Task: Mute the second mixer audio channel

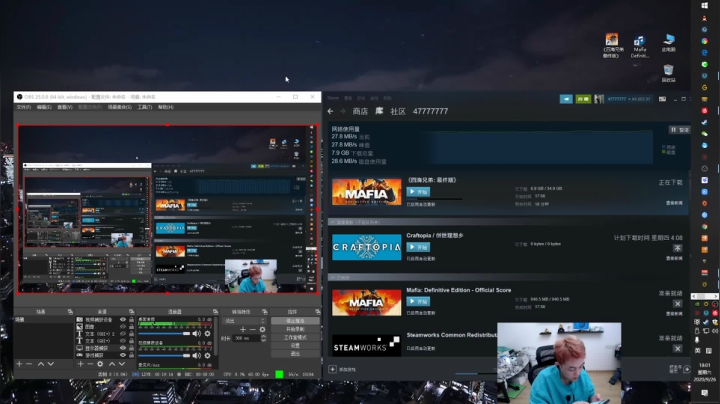Action: click(x=197, y=355)
